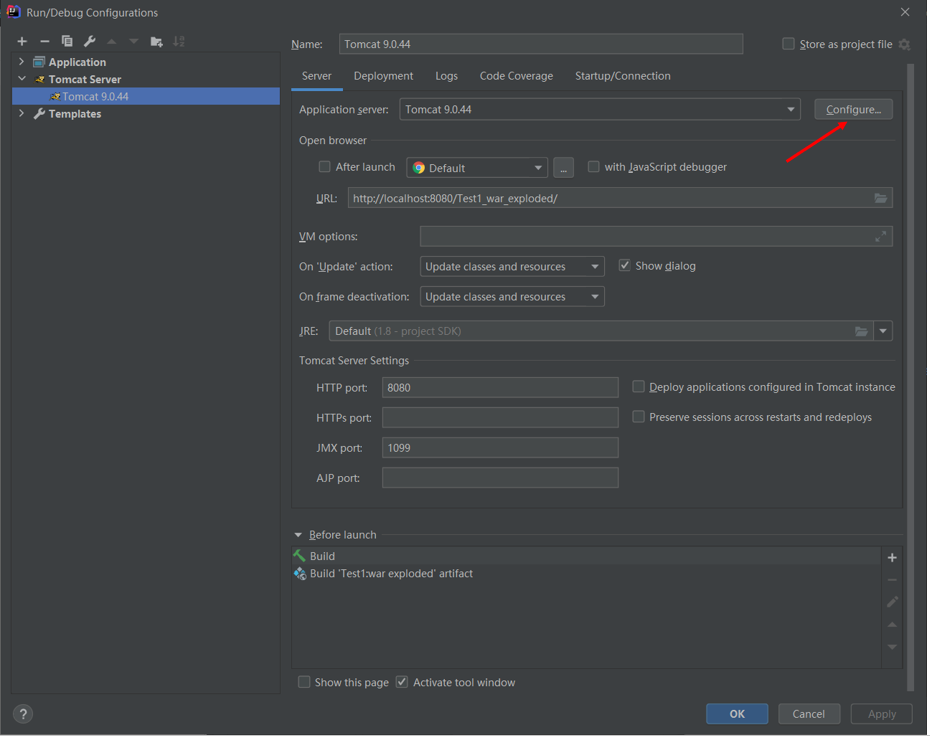Add new configuration with plus icon

tap(22, 41)
